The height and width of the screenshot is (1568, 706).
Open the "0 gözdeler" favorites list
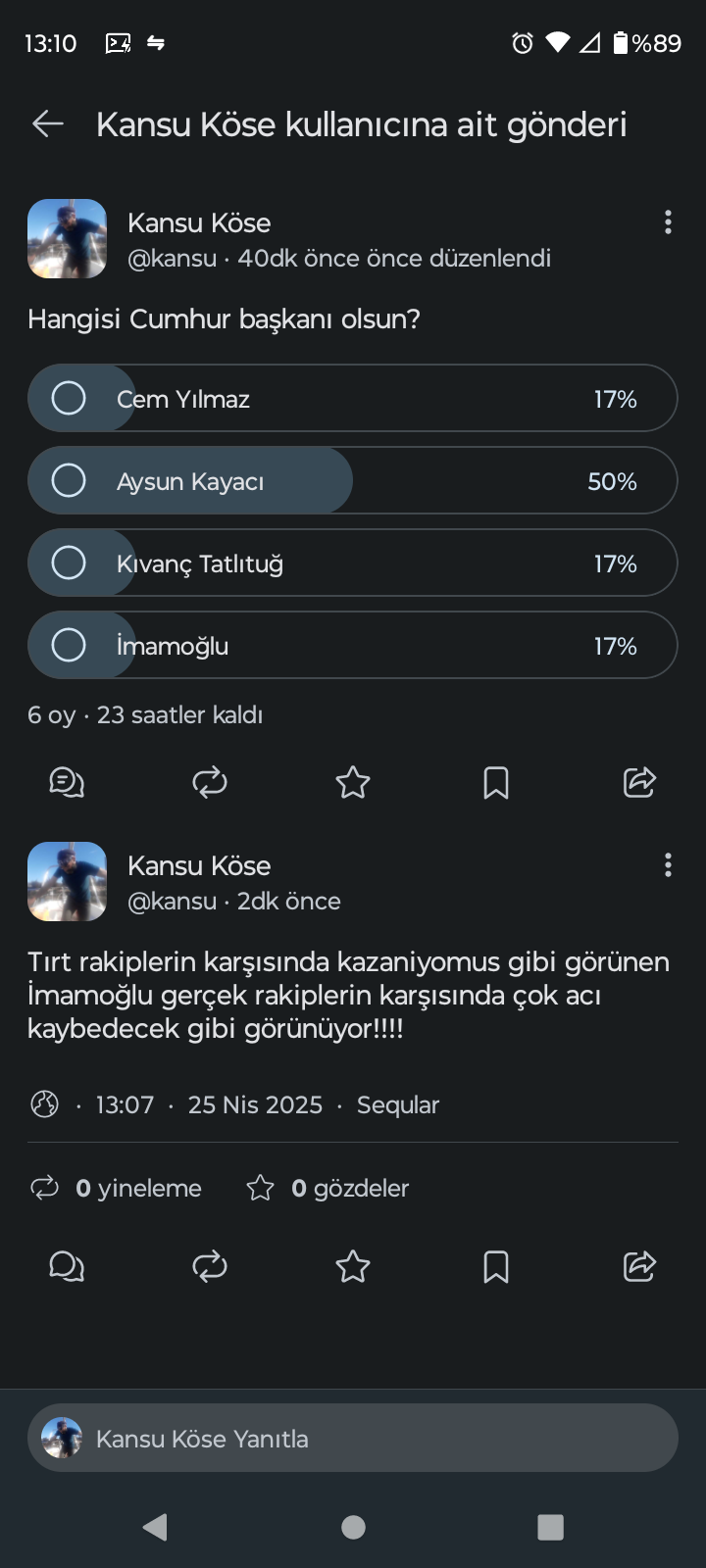(328, 1189)
